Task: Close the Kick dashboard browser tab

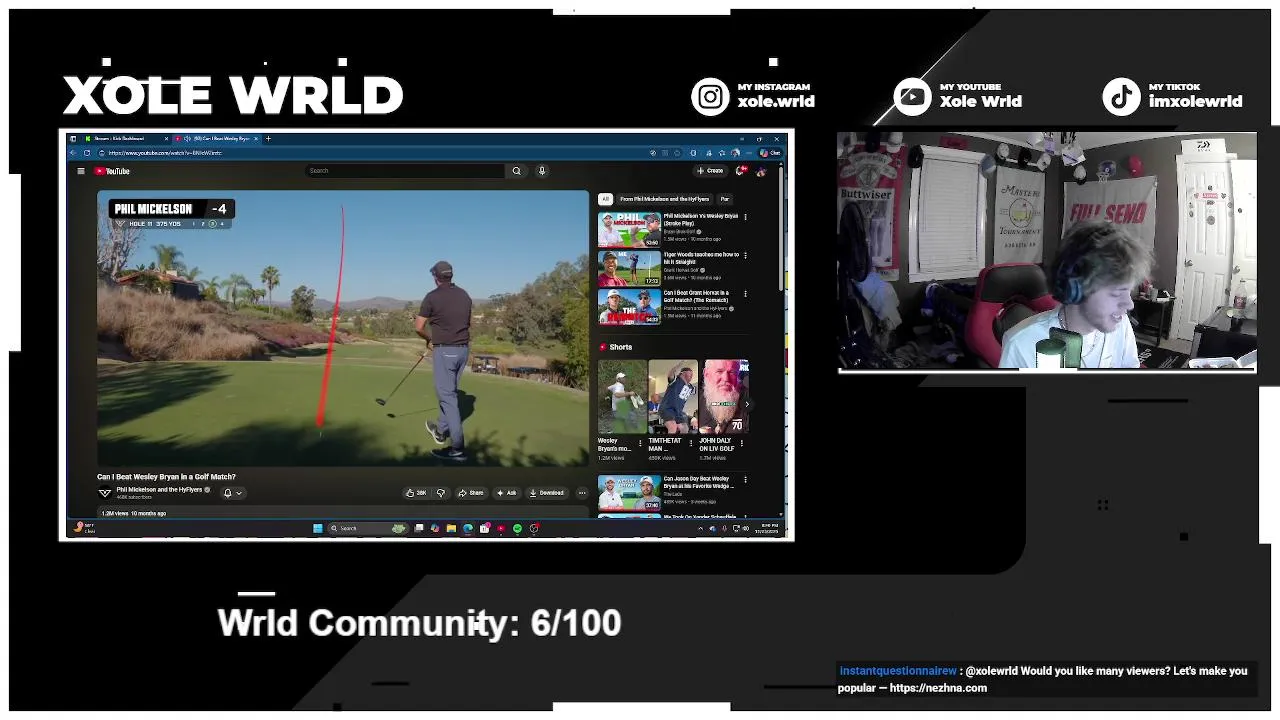Action: 167,138
